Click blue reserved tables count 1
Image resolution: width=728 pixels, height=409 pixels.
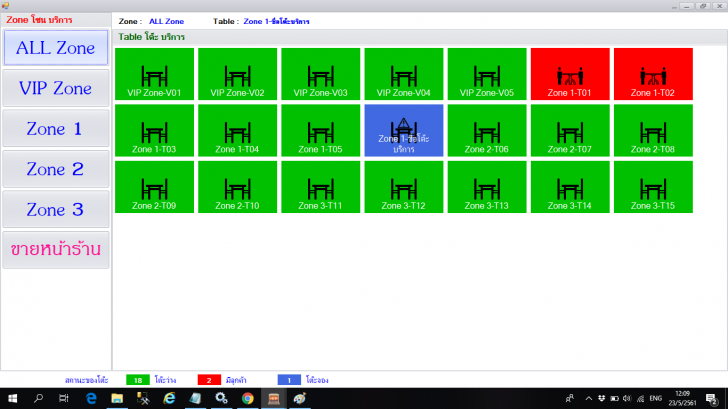(x=289, y=380)
